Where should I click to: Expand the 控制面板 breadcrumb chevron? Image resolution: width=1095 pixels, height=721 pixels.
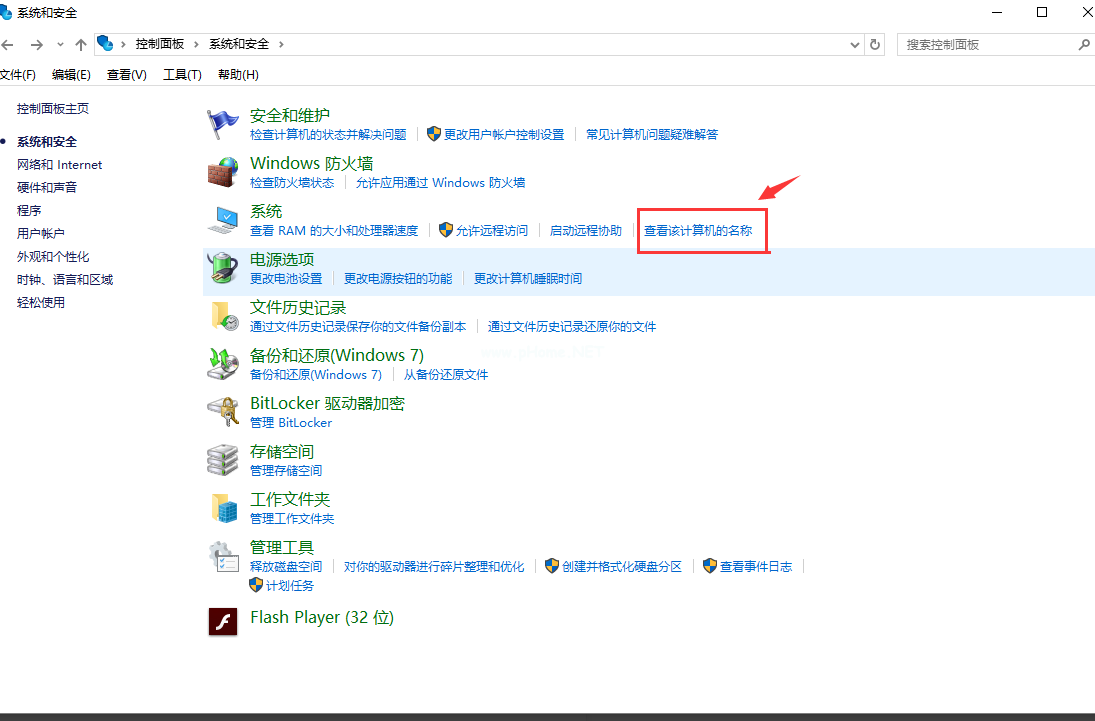coord(196,44)
